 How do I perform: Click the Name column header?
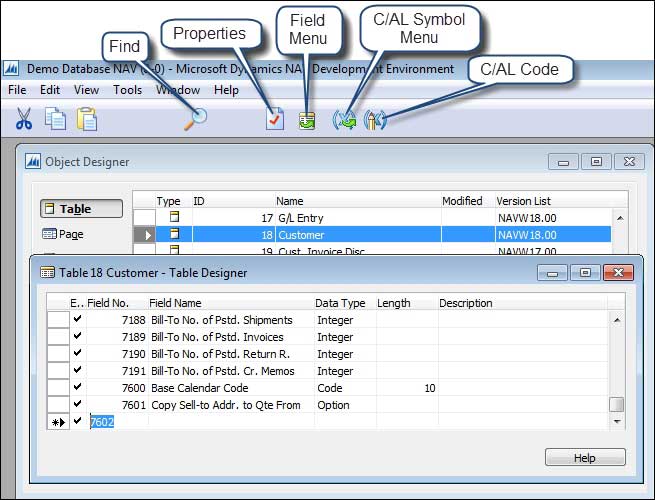tap(289, 201)
